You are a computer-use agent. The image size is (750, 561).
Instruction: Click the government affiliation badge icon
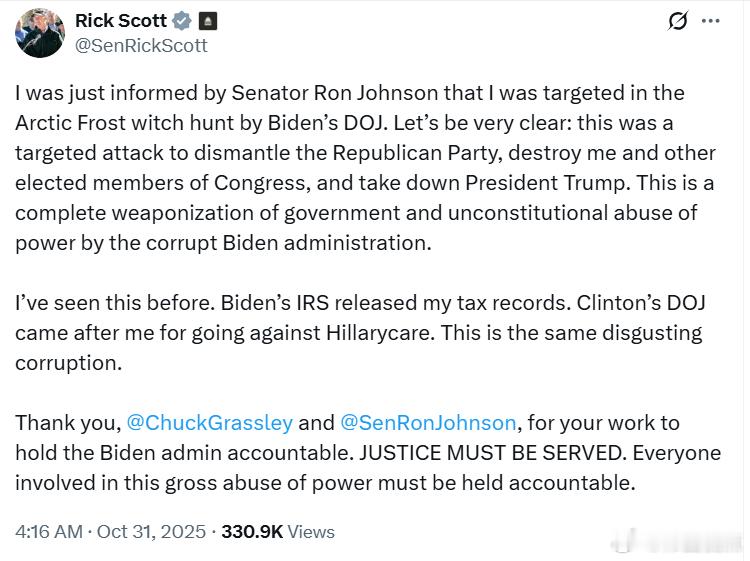pos(208,21)
